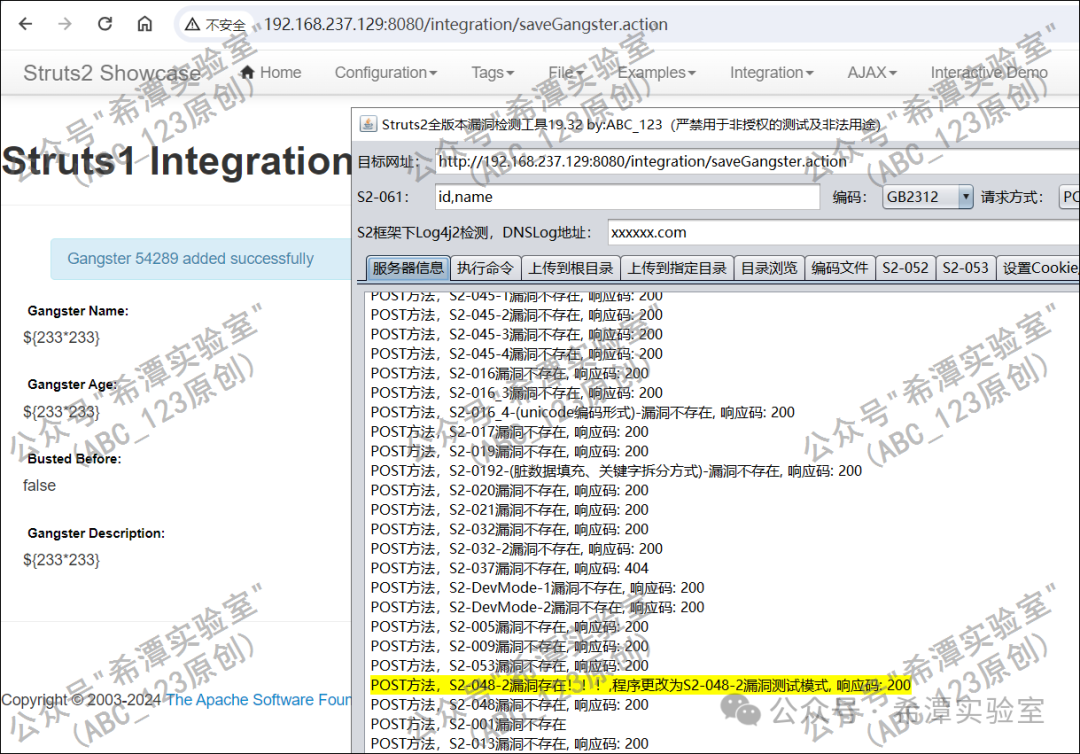Viewport: 1080px width, 754px height.
Task: Click the S2-053漏洞不存在 result line
Action: click(x=509, y=666)
